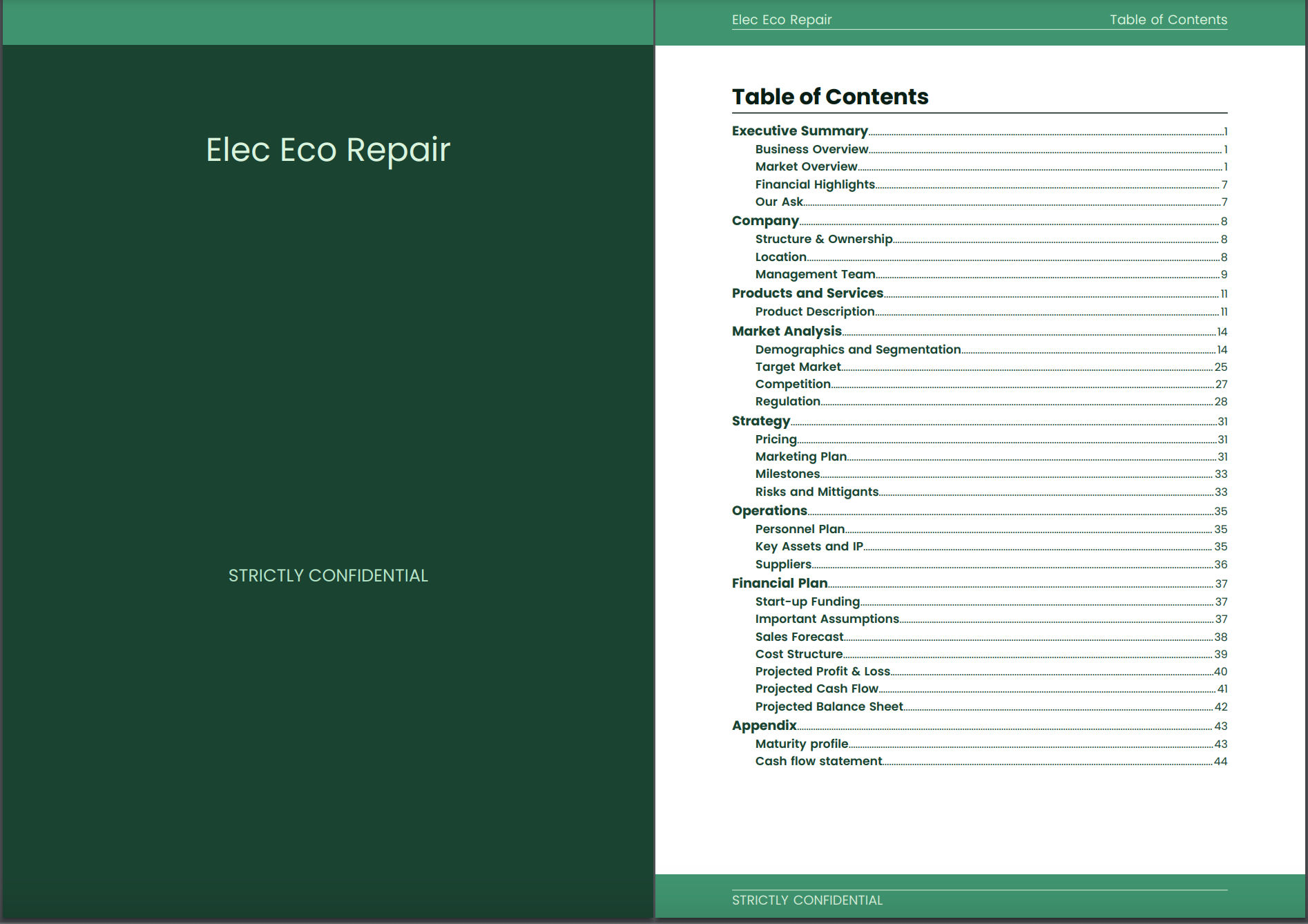Click page number 40 beside Projected Profit & Loss

coord(1220,672)
